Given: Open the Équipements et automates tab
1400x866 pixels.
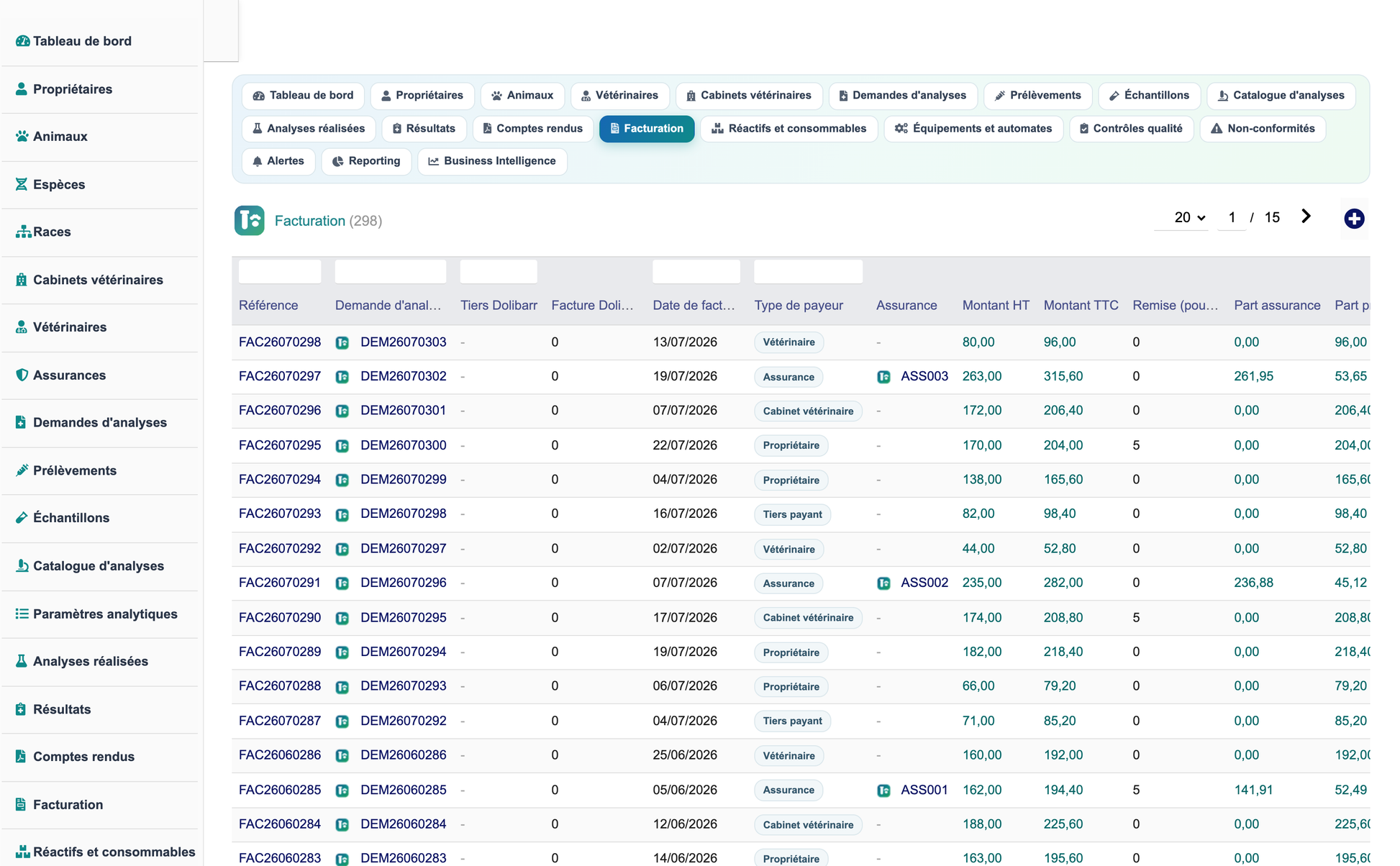Looking at the screenshot, I should click(x=973, y=129).
